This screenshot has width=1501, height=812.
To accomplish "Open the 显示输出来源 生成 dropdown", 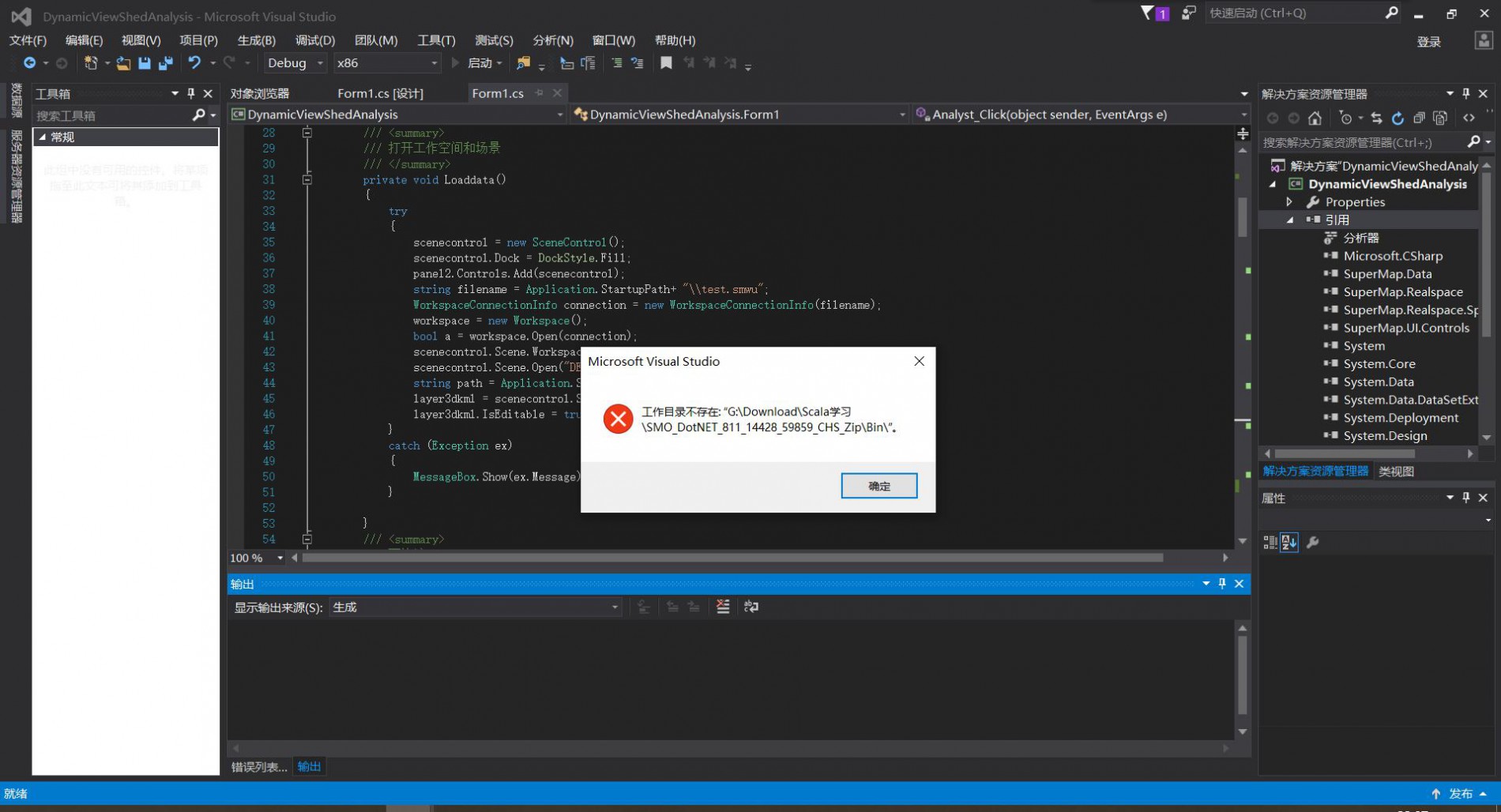I will pyautogui.click(x=475, y=607).
